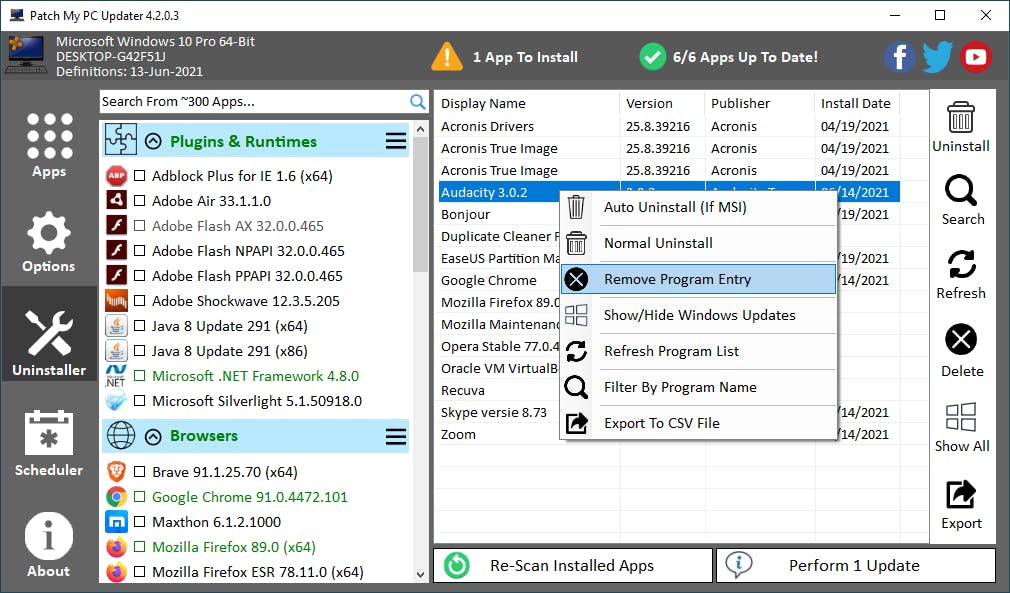
Task: Sort by Publisher column header
Action: 759,103
